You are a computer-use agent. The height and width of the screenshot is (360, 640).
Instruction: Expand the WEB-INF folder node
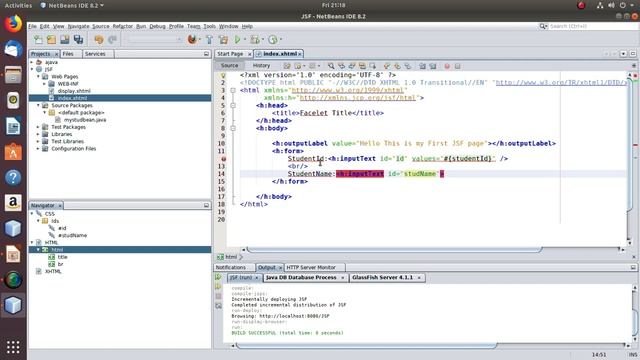pyautogui.click(x=45, y=84)
